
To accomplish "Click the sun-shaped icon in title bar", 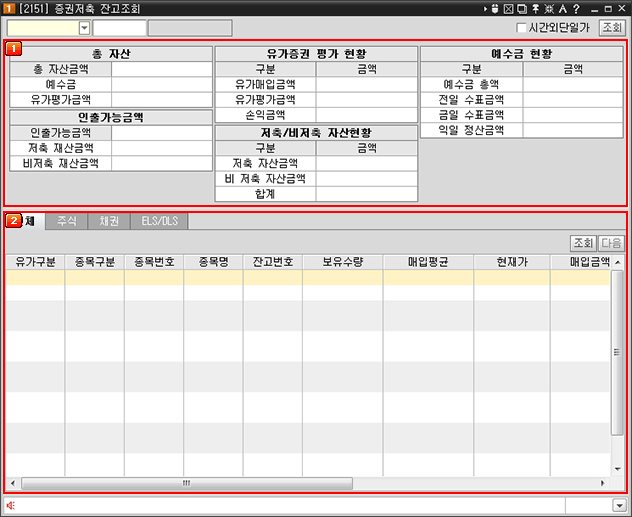I will 548,9.
